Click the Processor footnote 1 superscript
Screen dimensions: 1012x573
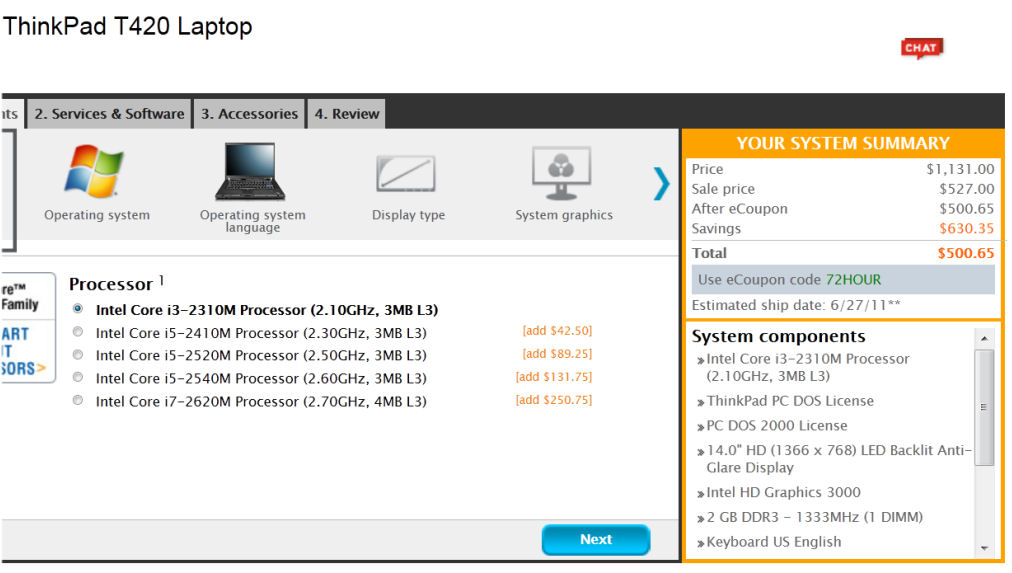(x=162, y=280)
